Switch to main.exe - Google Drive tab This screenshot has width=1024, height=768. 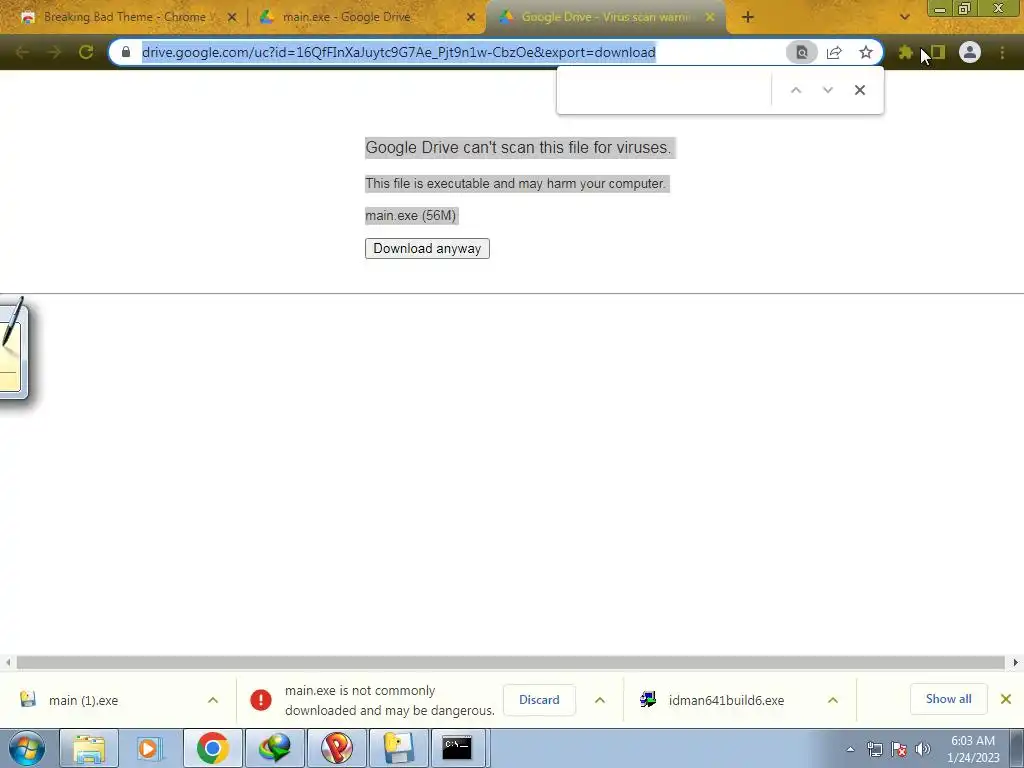coord(346,17)
